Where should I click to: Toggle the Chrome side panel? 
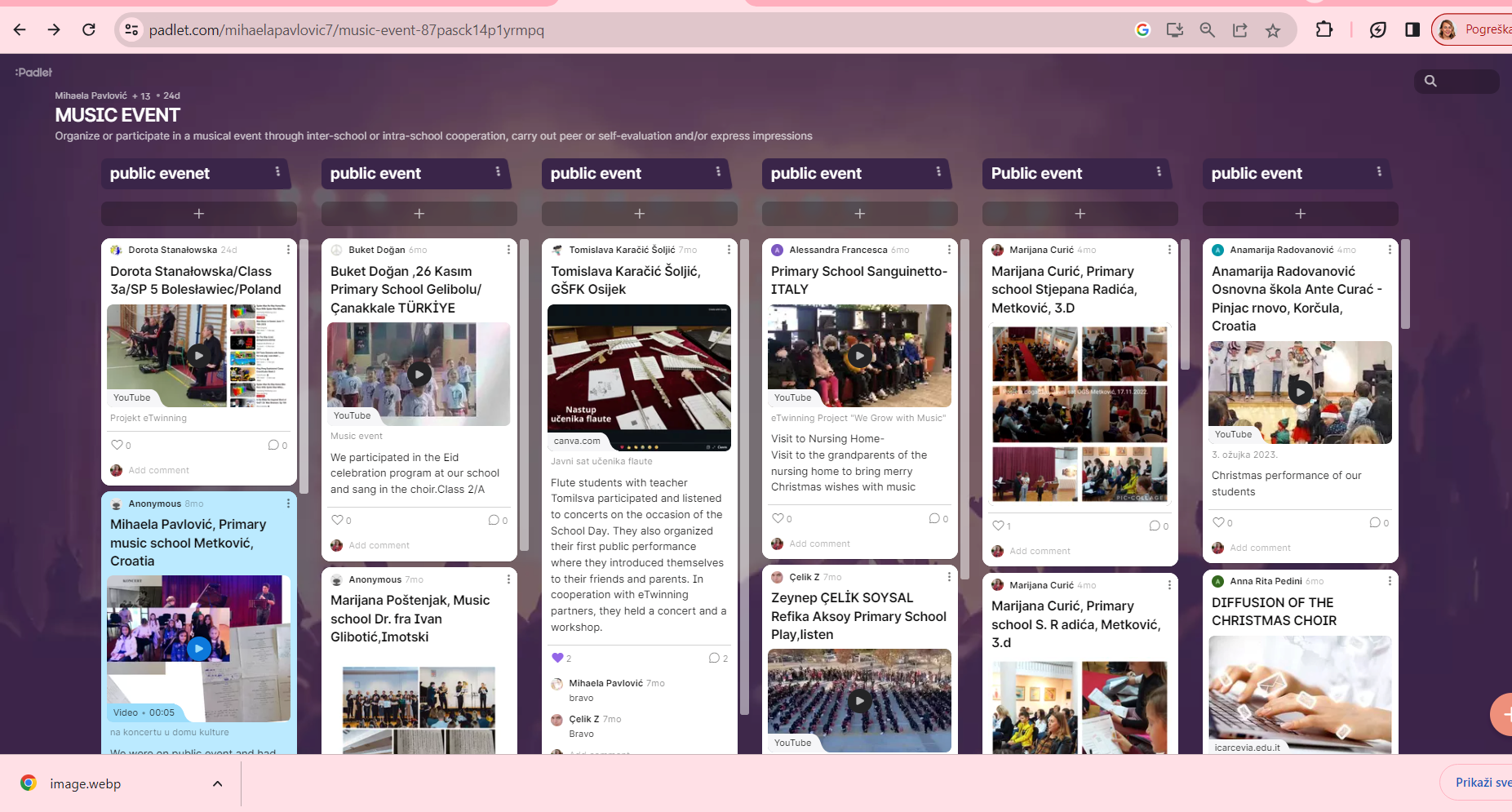point(1412,30)
